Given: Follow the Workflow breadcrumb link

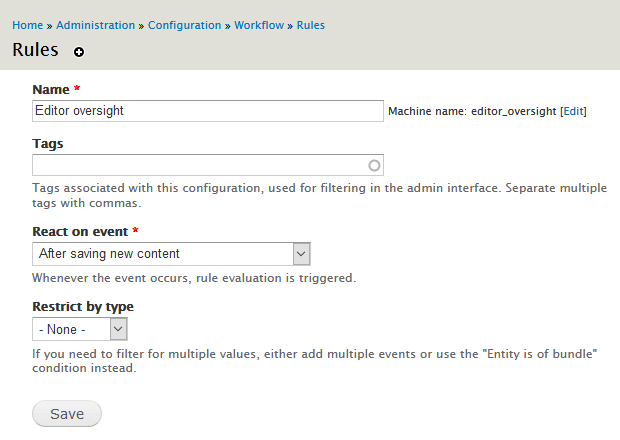Looking at the screenshot, I should point(259,25).
